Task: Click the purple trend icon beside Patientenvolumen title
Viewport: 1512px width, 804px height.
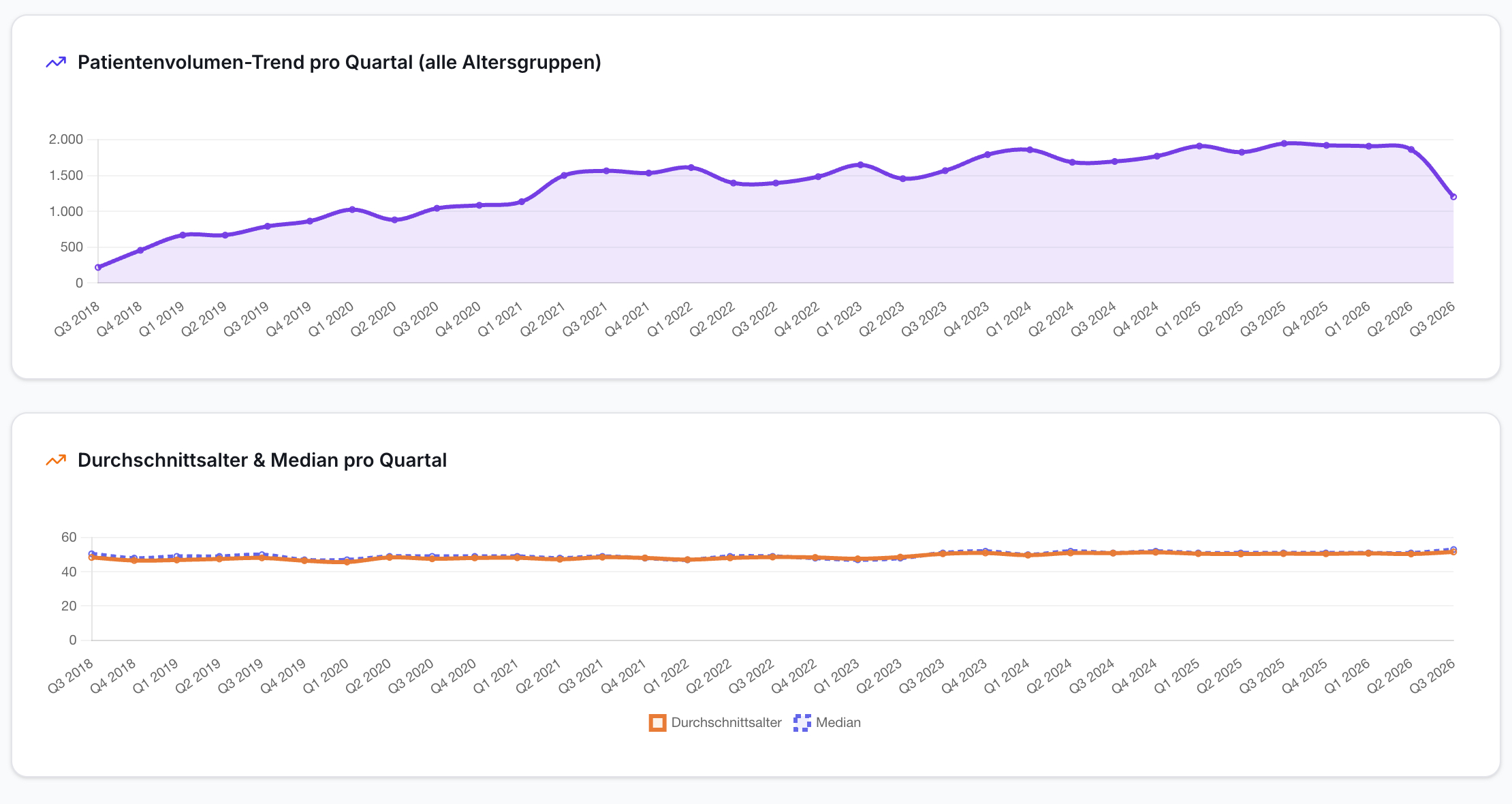Action: [x=56, y=62]
